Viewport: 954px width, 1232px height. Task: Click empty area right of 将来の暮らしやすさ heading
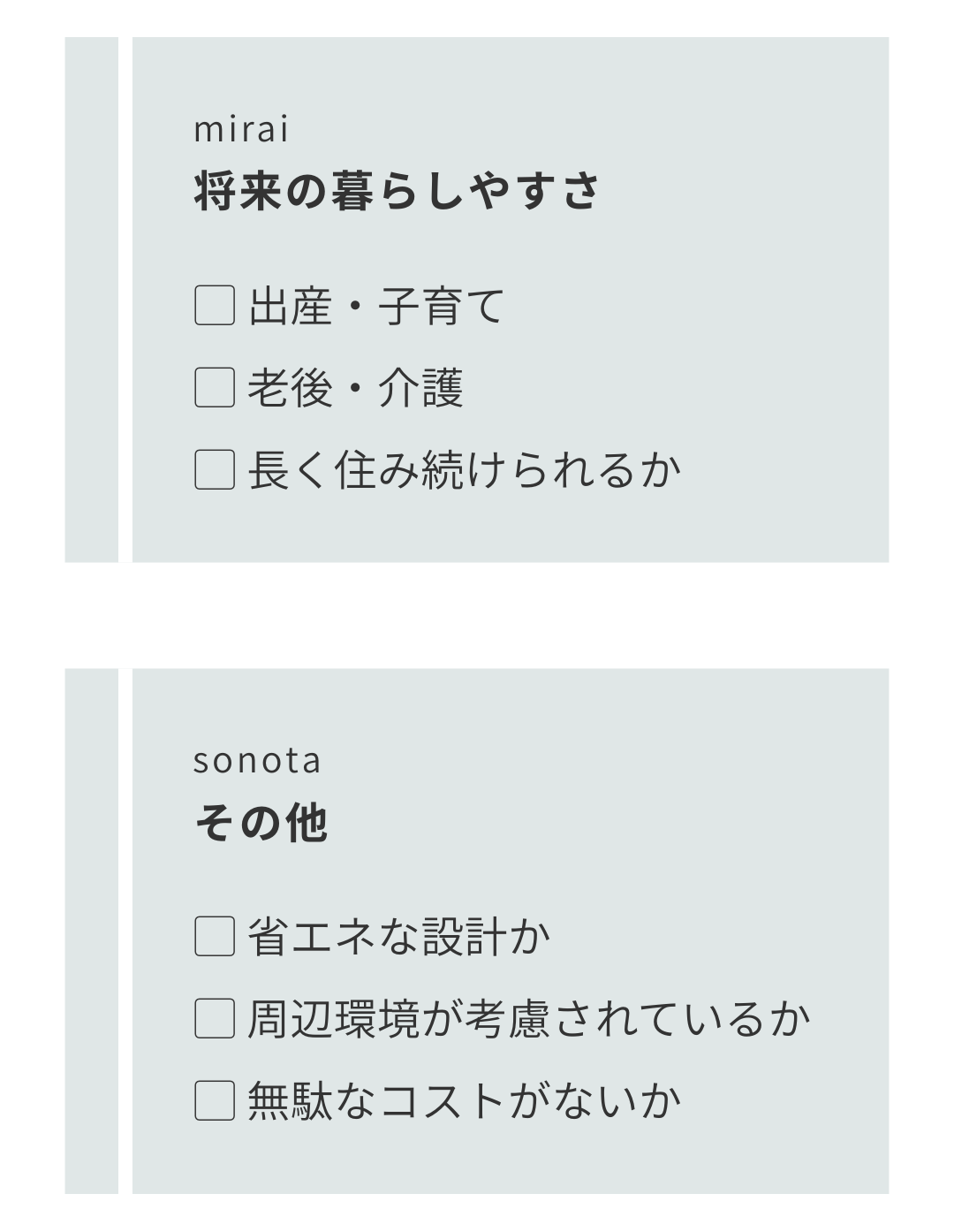(742, 191)
